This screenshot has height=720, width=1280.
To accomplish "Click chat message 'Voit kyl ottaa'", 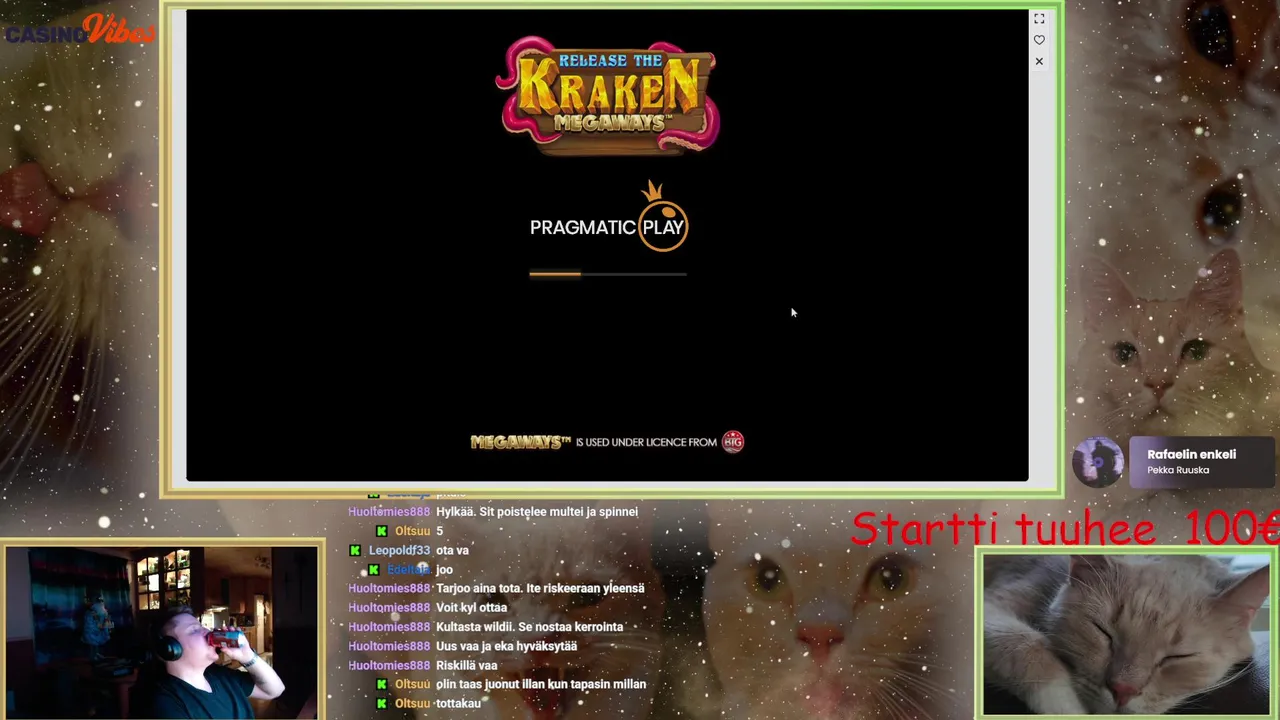I will click(x=471, y=608).
